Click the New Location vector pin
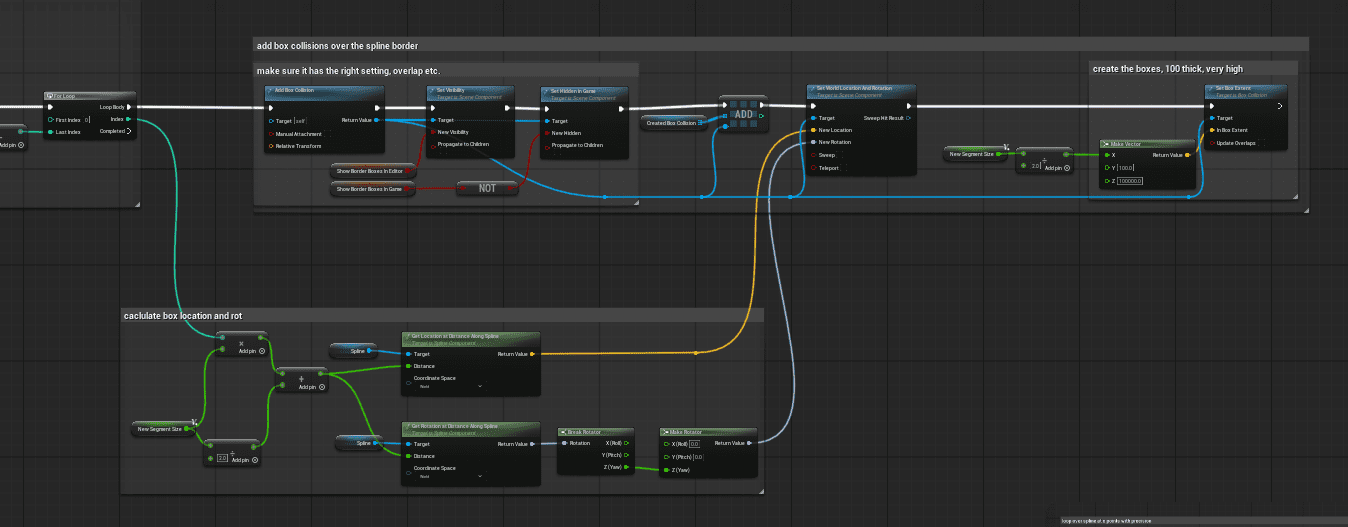The height and width of the screenshot is (527, 1348). (x=812, y=130)
